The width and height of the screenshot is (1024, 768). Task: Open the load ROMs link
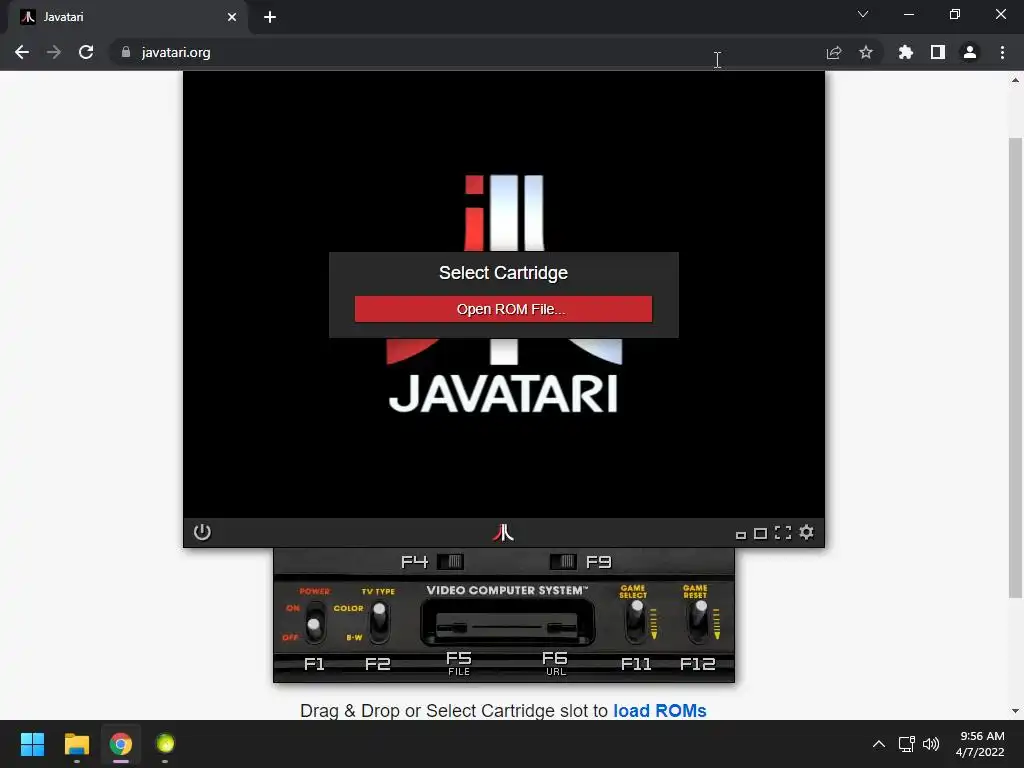[660, 711]
